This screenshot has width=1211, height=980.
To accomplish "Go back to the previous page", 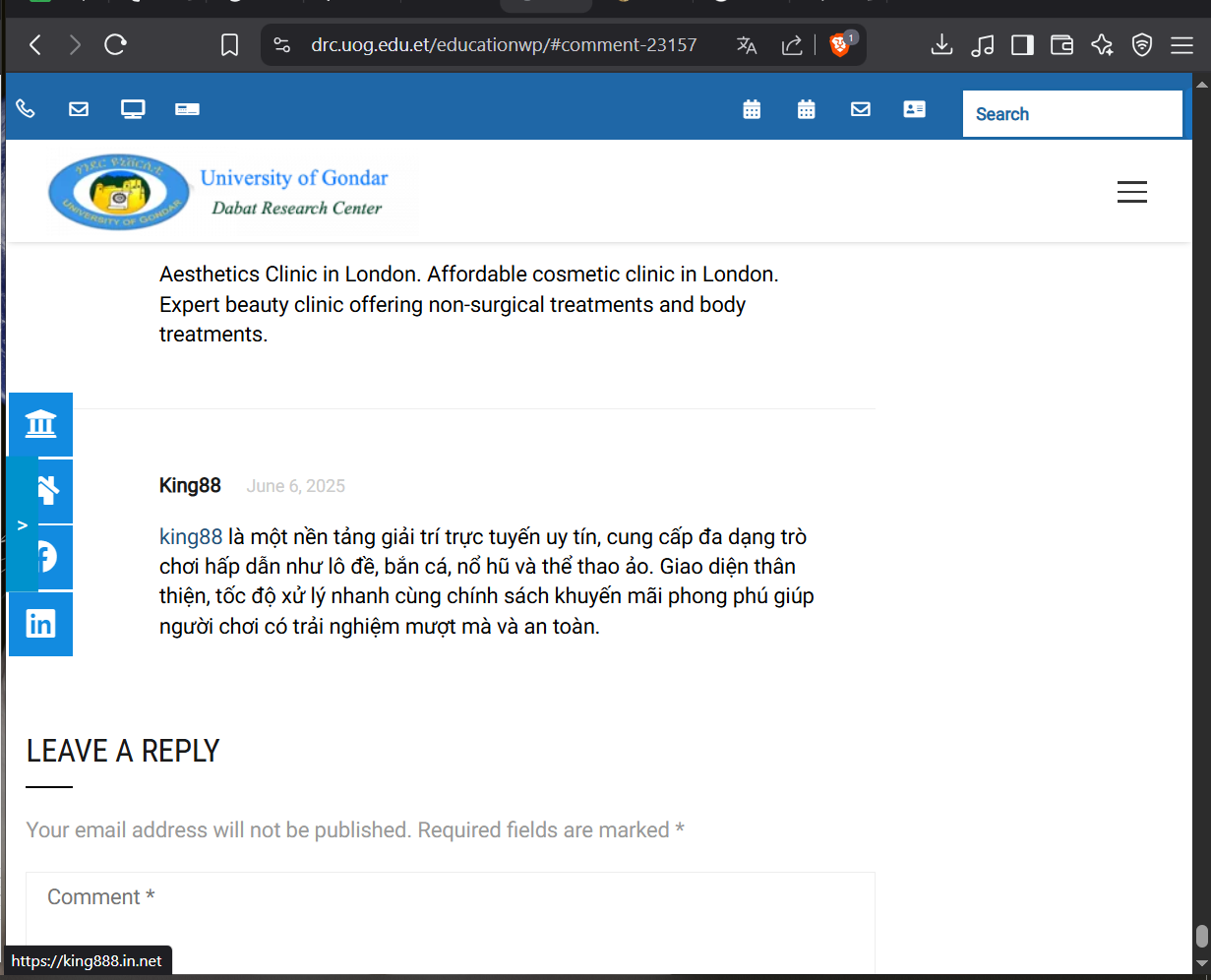I will tap(35, 44).
